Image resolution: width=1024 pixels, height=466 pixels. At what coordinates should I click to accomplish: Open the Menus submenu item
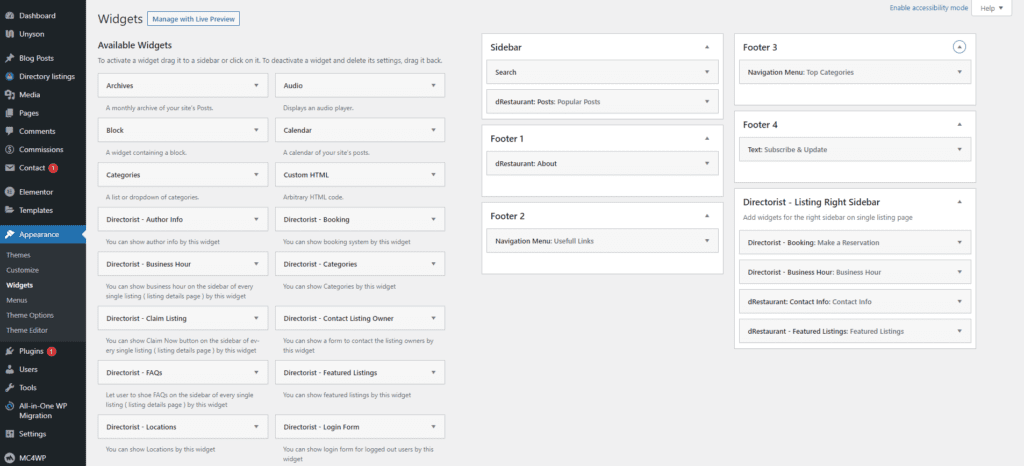click(17, 300)
